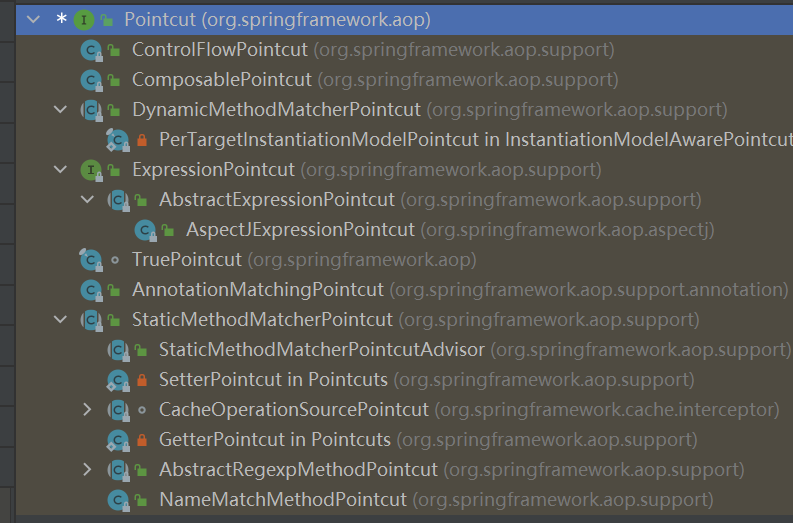Collapse ExpressionPointcut subtree

point(60,169)
